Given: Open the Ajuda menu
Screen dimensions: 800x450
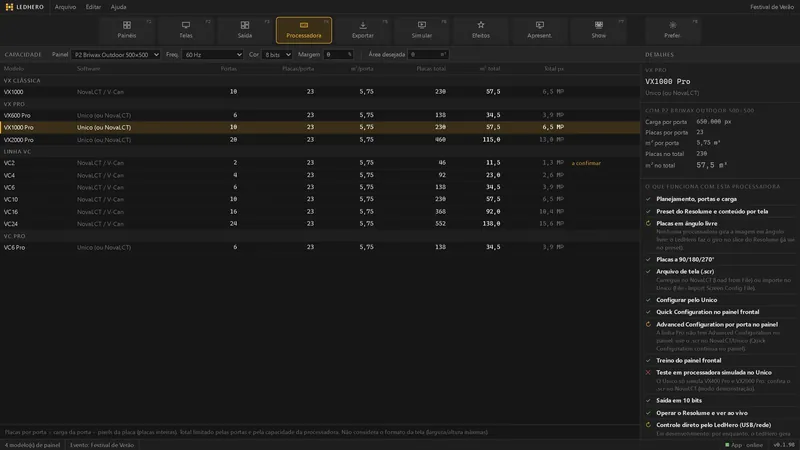Looking at the screenshot, I should pos(118,7).
